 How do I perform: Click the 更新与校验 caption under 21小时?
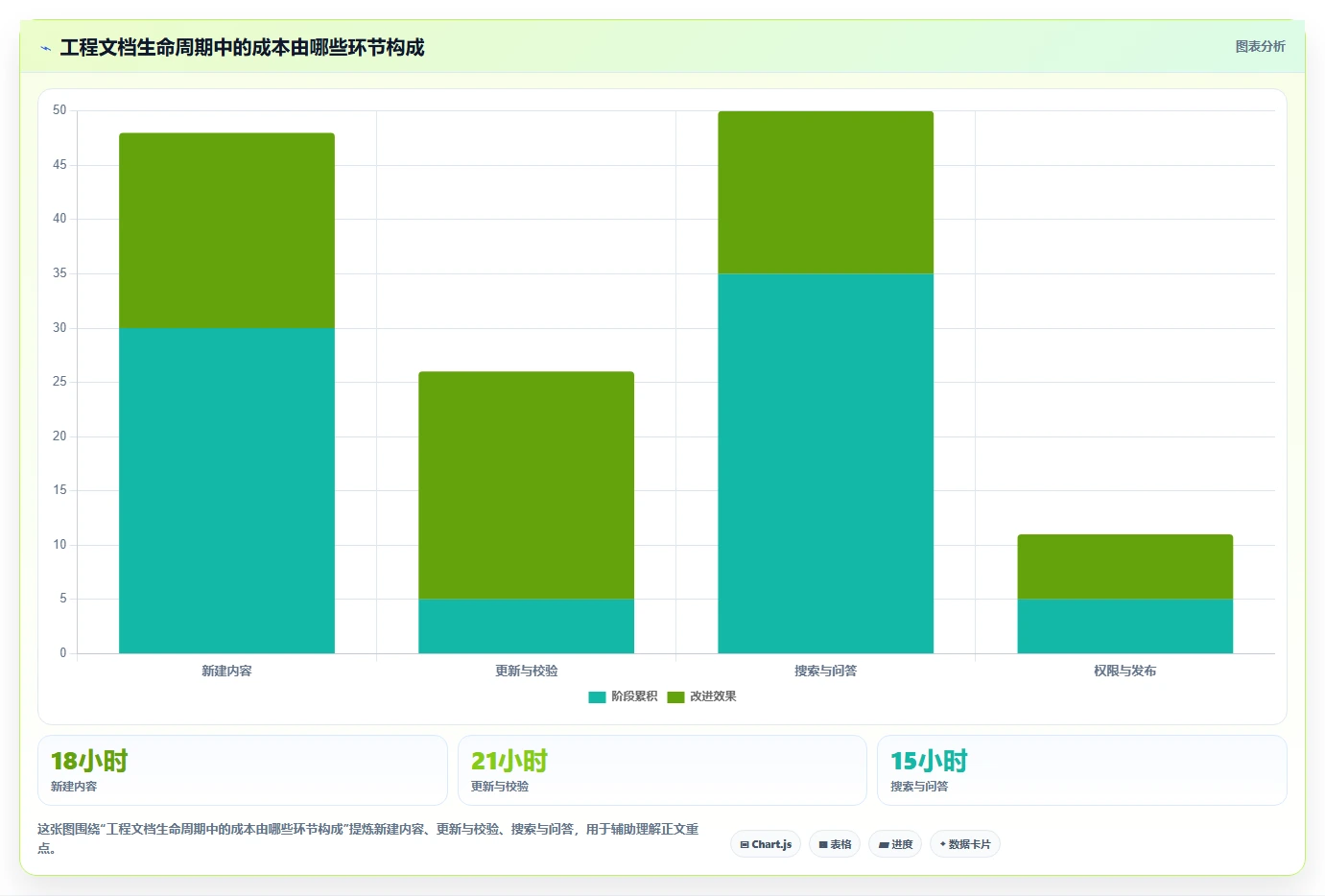[500, 786]
